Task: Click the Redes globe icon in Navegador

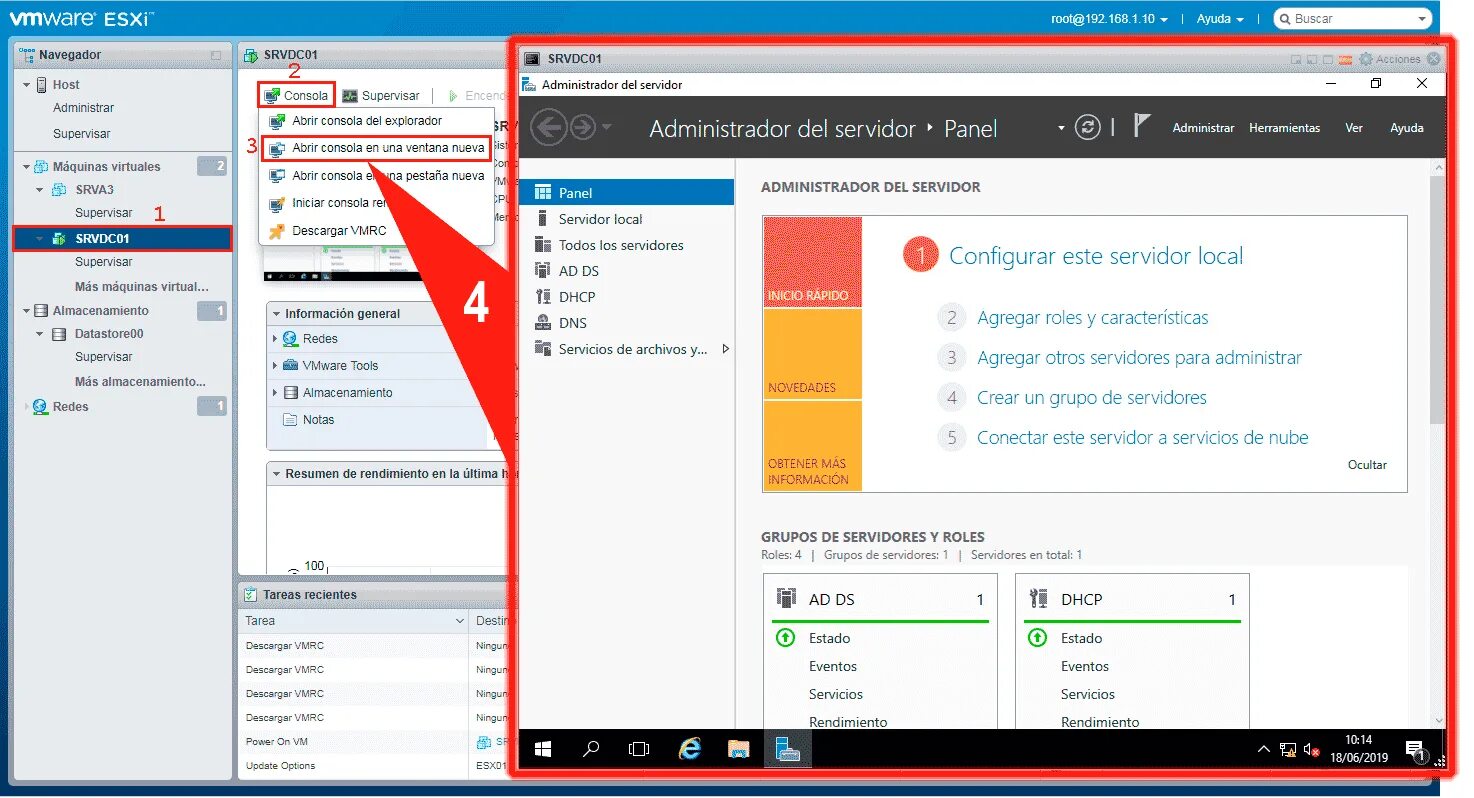Action: coord(41,407)
